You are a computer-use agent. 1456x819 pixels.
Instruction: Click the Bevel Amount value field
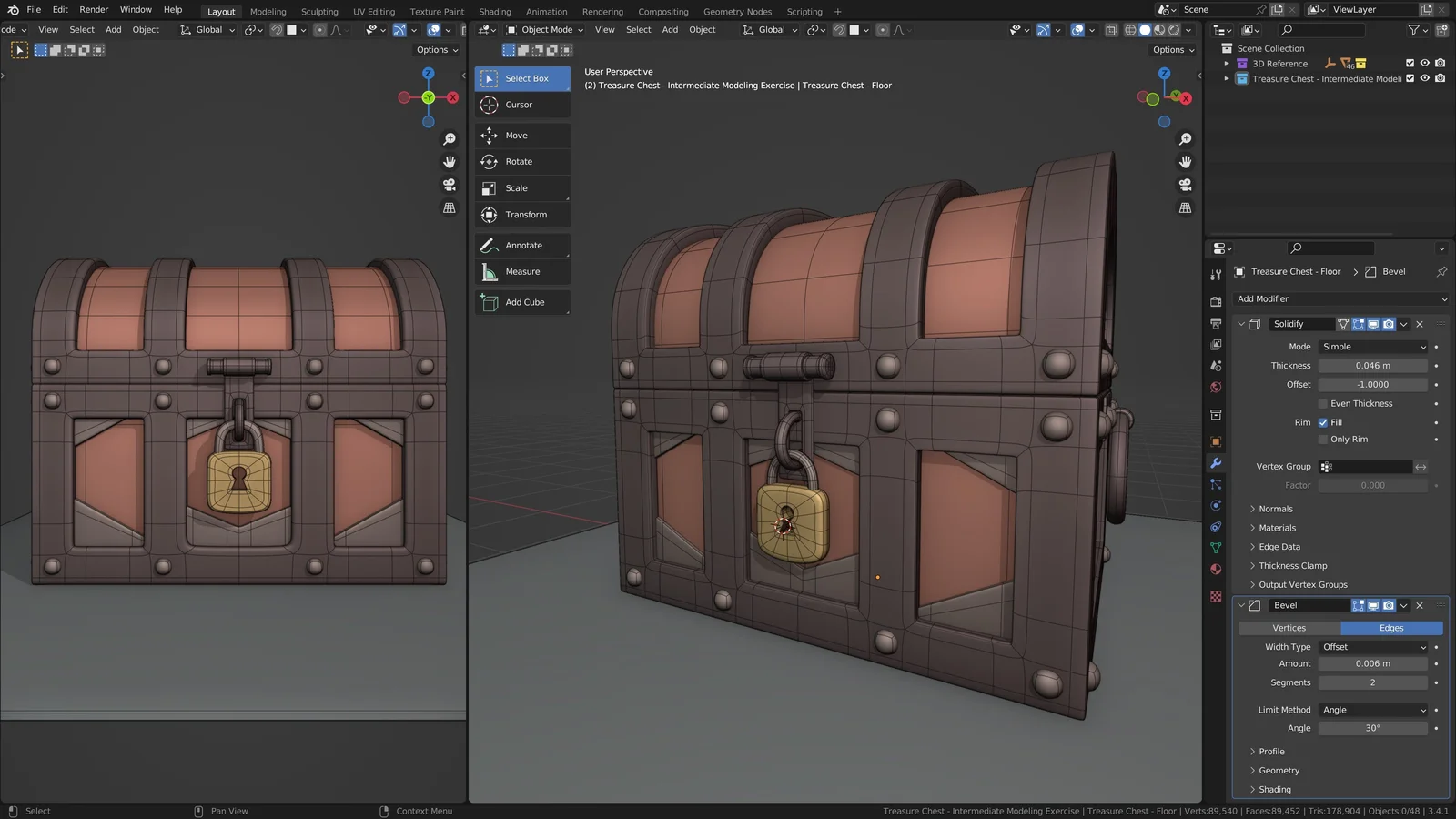1370,663
